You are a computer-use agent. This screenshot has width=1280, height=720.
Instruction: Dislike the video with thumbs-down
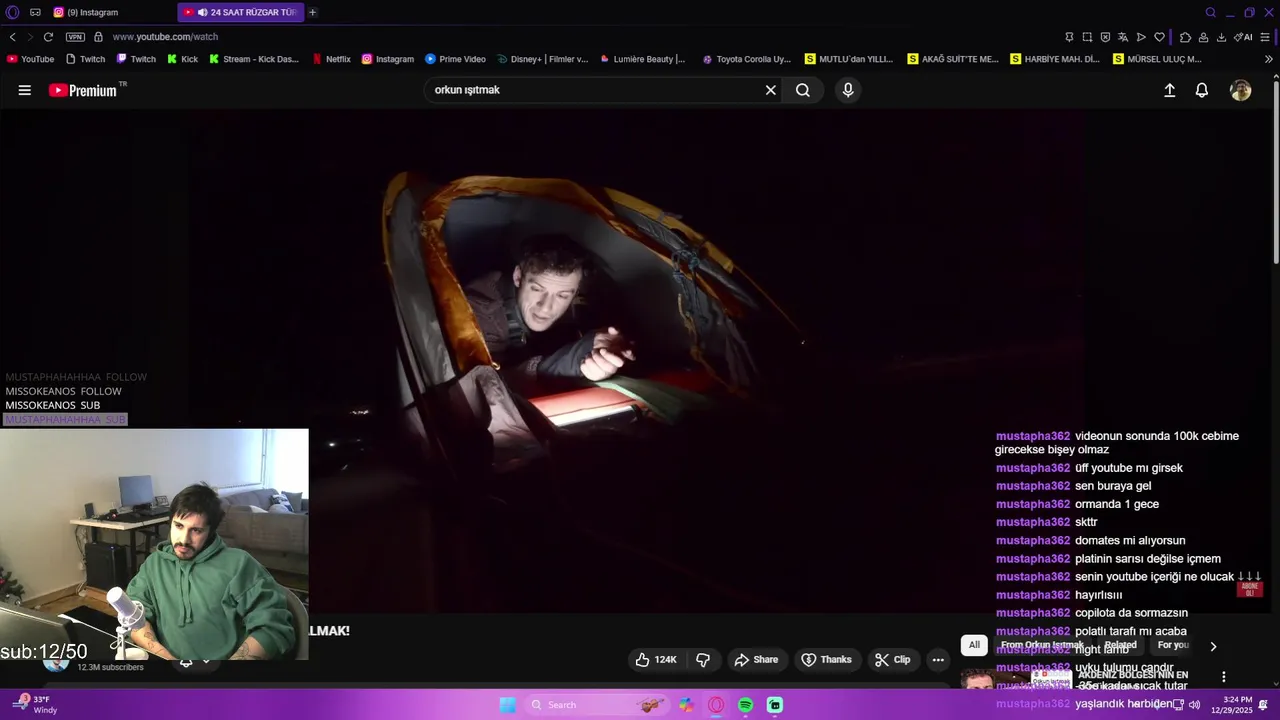[703, 660]
